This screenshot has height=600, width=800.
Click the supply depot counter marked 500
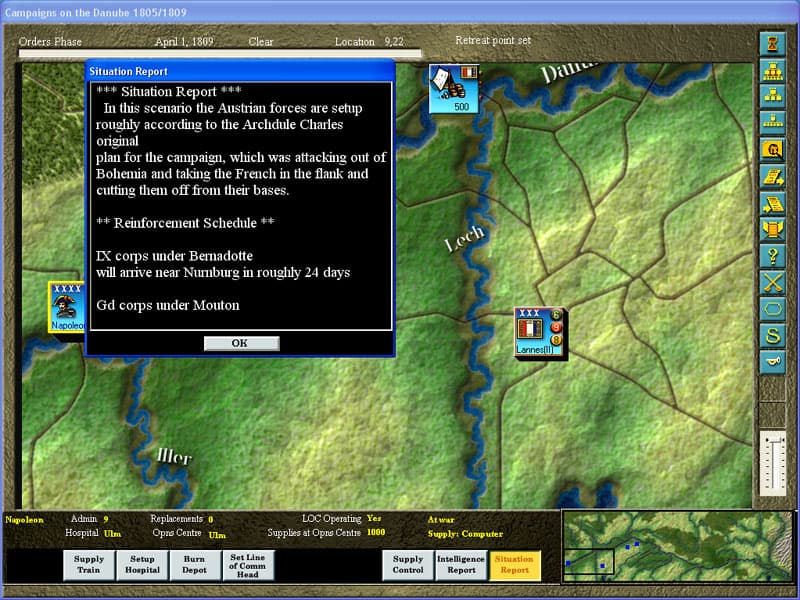point(454,88)
